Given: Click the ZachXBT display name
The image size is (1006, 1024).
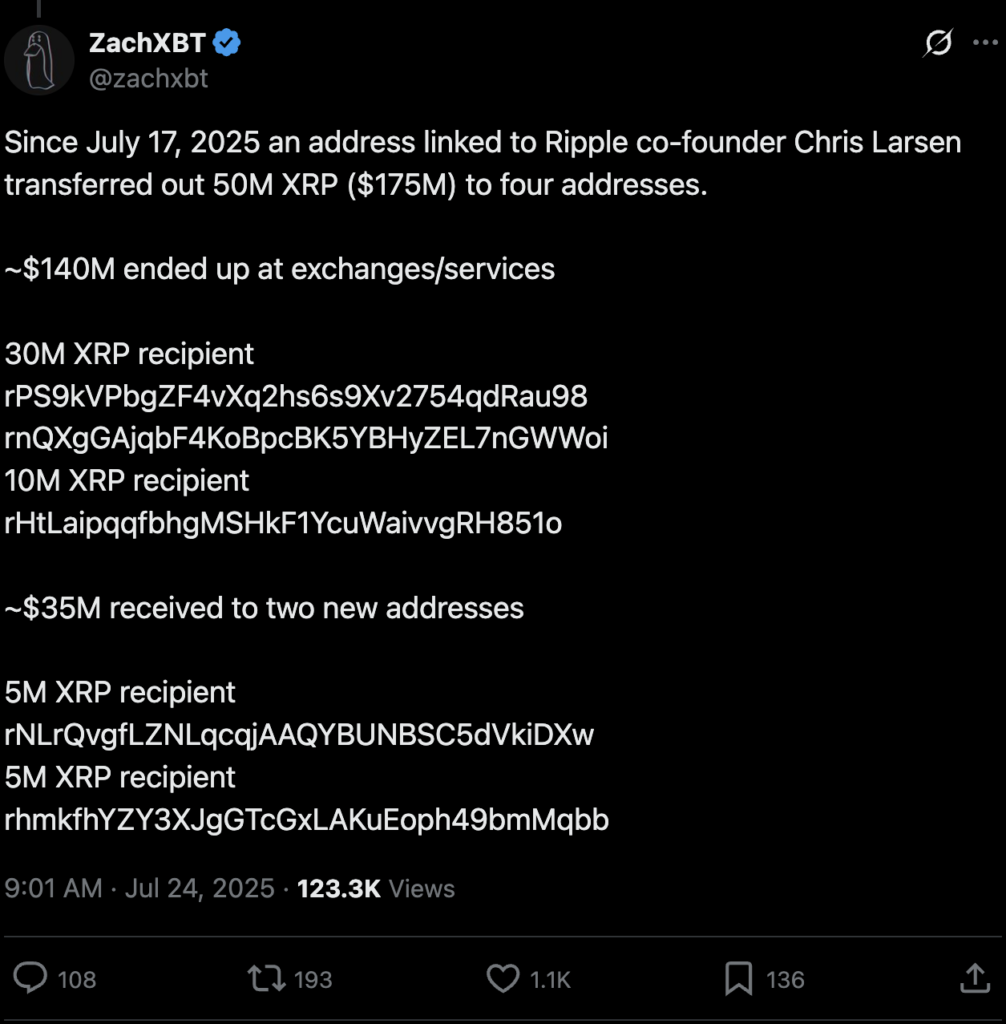Looking at the screenshot, I should click(x=146, y=43).
